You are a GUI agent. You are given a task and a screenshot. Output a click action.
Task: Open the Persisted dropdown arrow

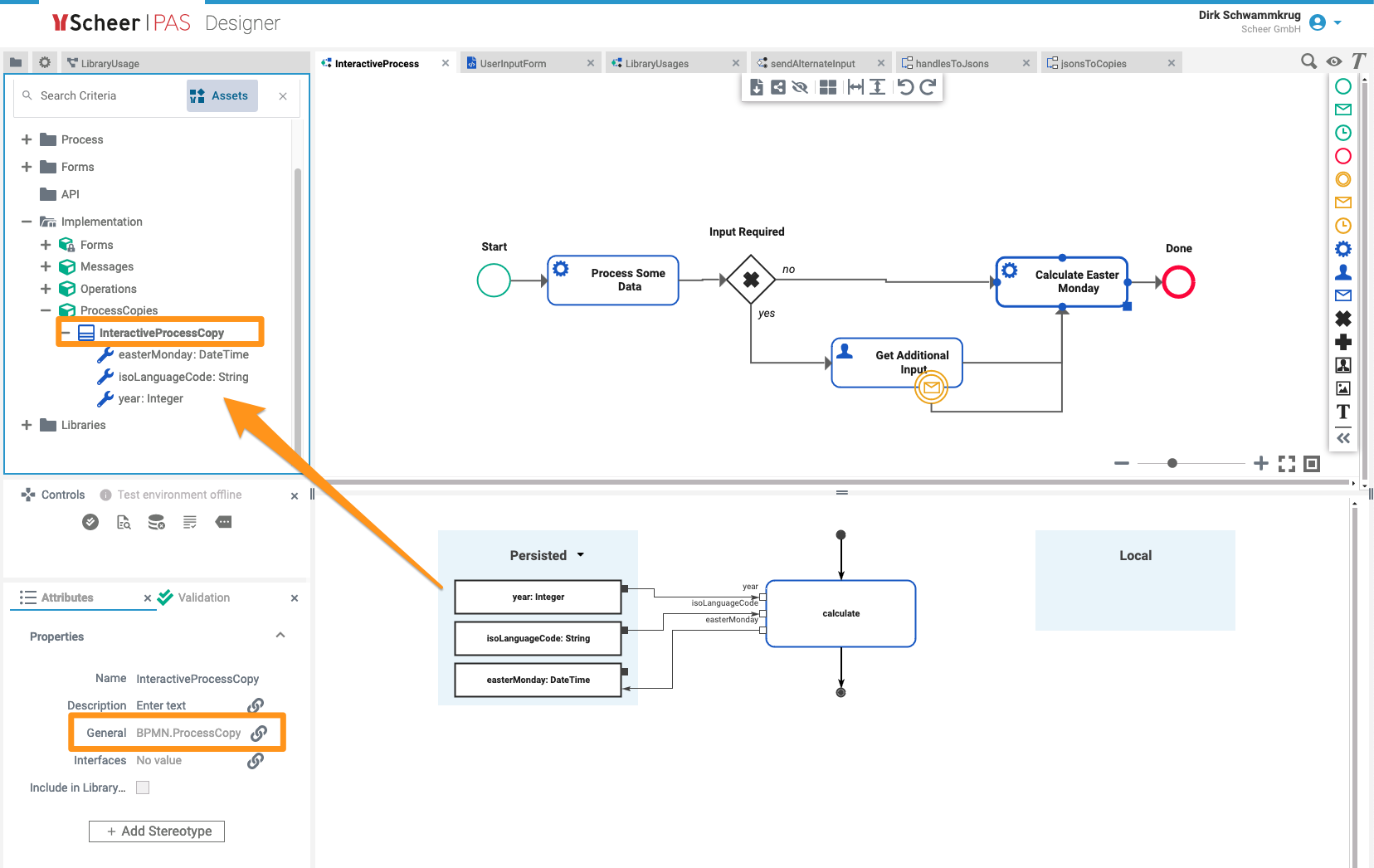point(581,555)
